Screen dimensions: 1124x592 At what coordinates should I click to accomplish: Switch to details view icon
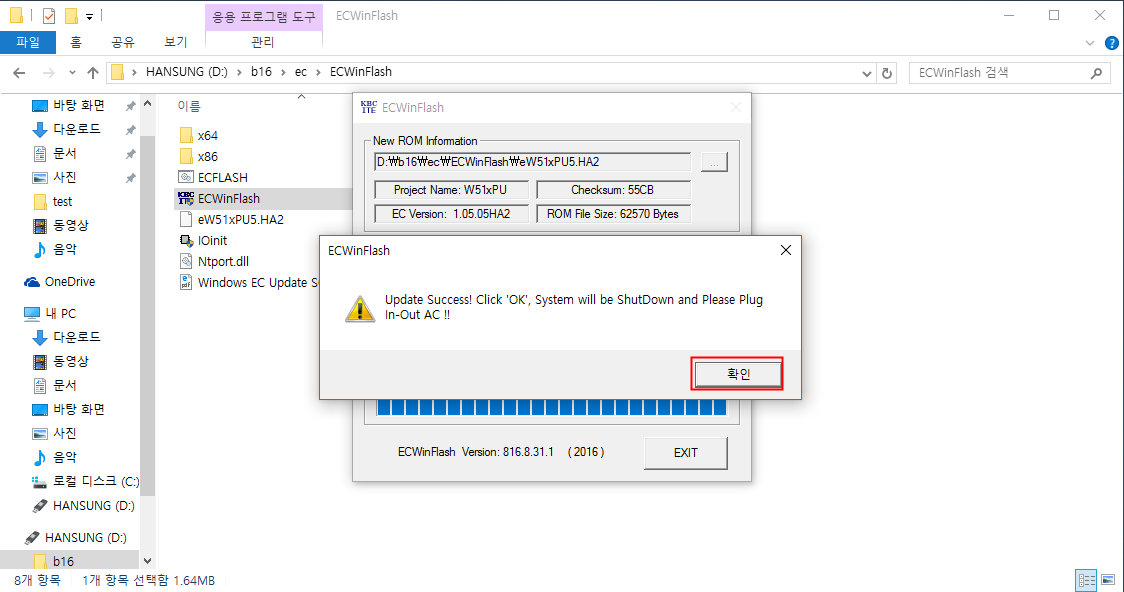pyautogui.click(x=1087, y=580)
